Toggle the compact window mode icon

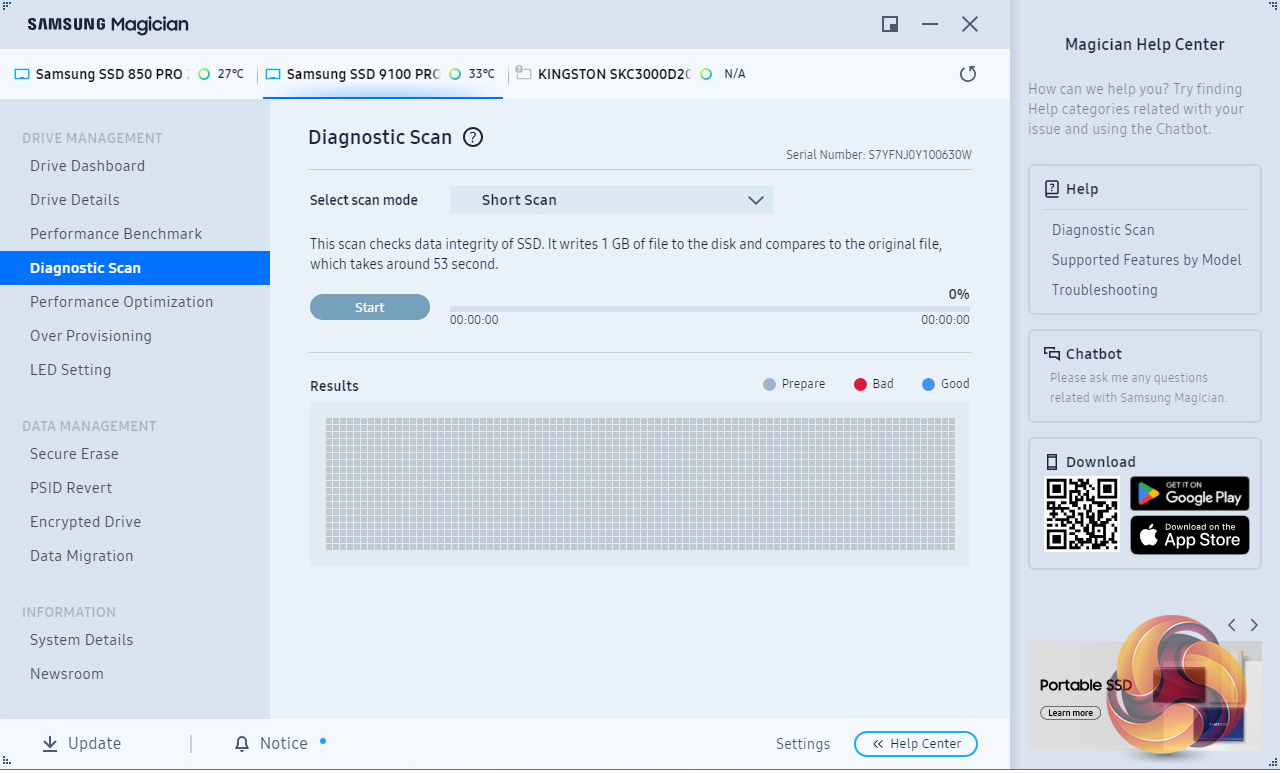click(x=889, y=25)
